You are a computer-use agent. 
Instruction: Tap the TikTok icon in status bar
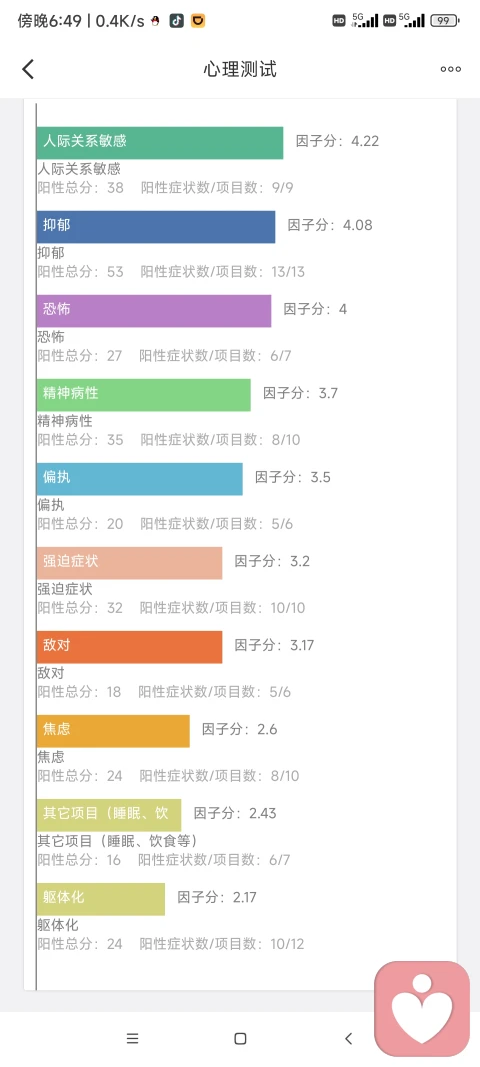click(176, 21)
